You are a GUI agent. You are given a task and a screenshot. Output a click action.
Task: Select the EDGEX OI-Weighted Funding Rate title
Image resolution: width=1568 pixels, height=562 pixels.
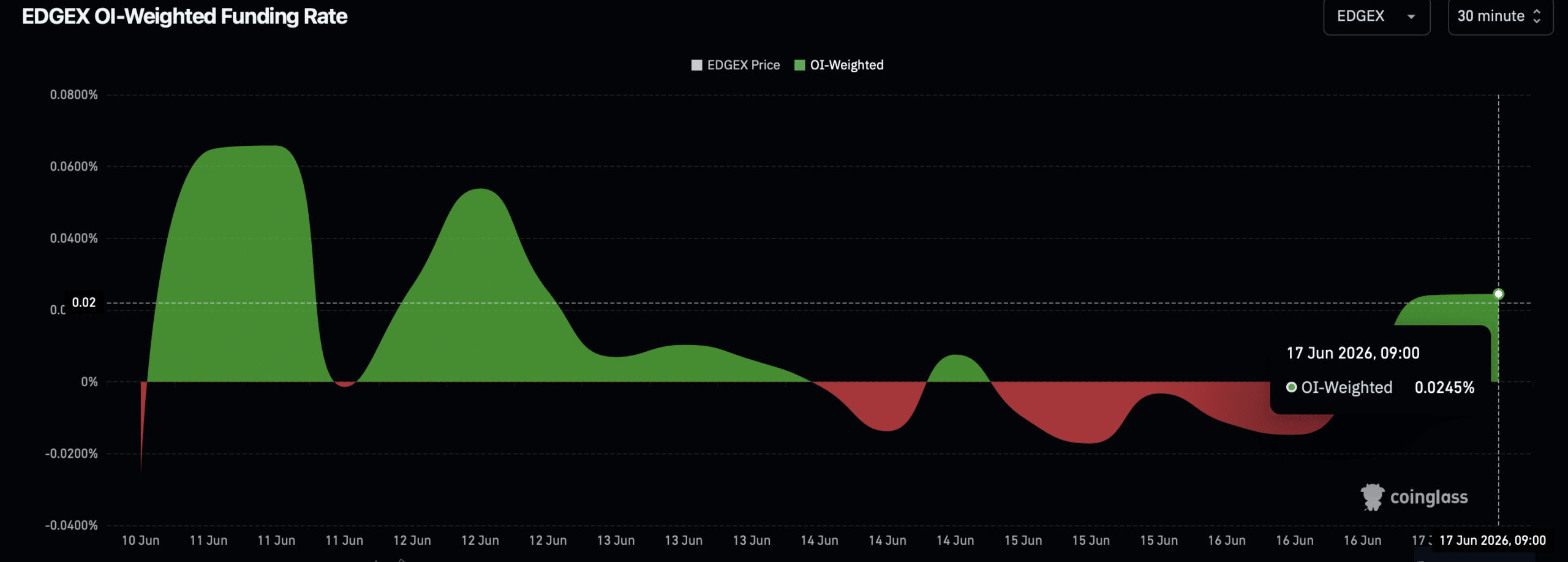coord(185,17)
